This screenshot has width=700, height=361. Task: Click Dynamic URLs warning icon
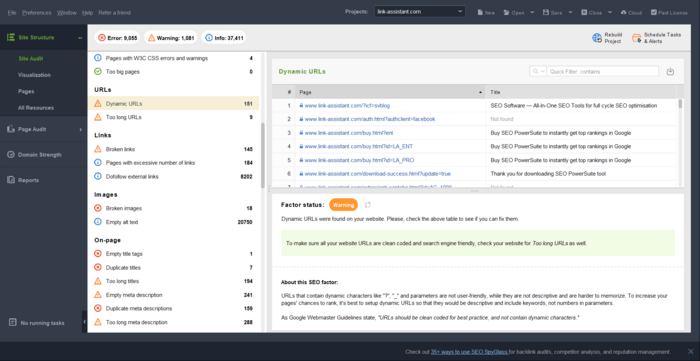point(98,104)
